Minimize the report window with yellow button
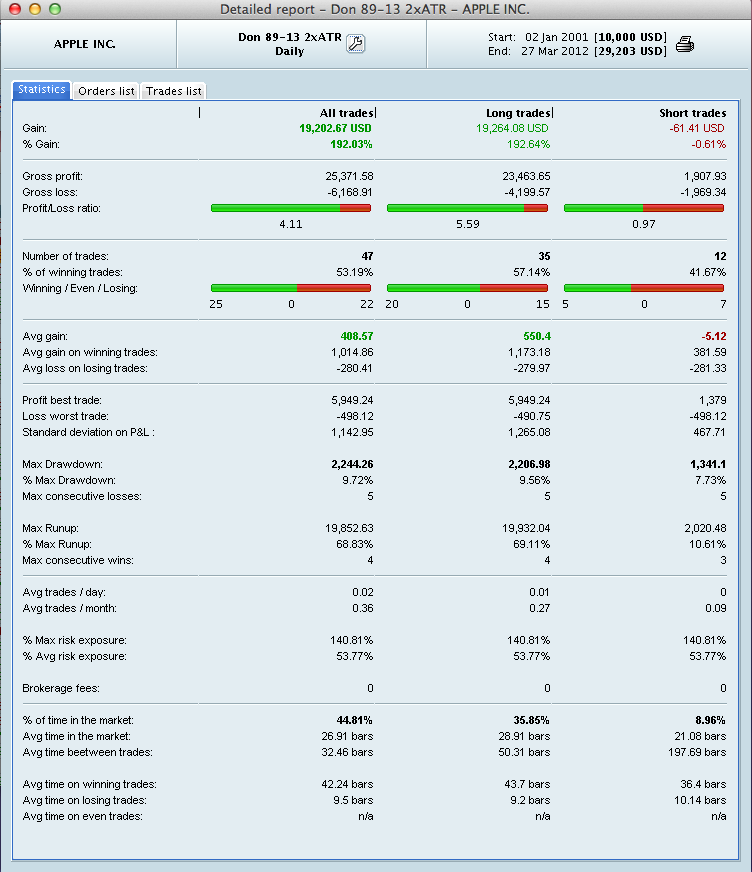Viewport: 752px width, 872px height. [35, 9]
